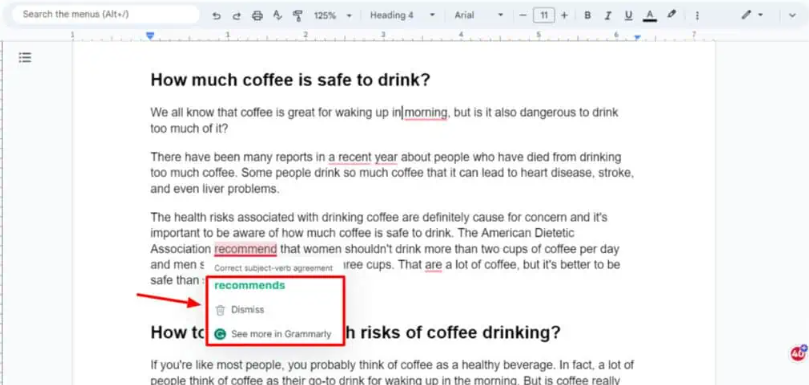Viewport: 809px width, 385px height.
Task: Open the Heading 4 style dropdown
Action: tap(402, 15)
